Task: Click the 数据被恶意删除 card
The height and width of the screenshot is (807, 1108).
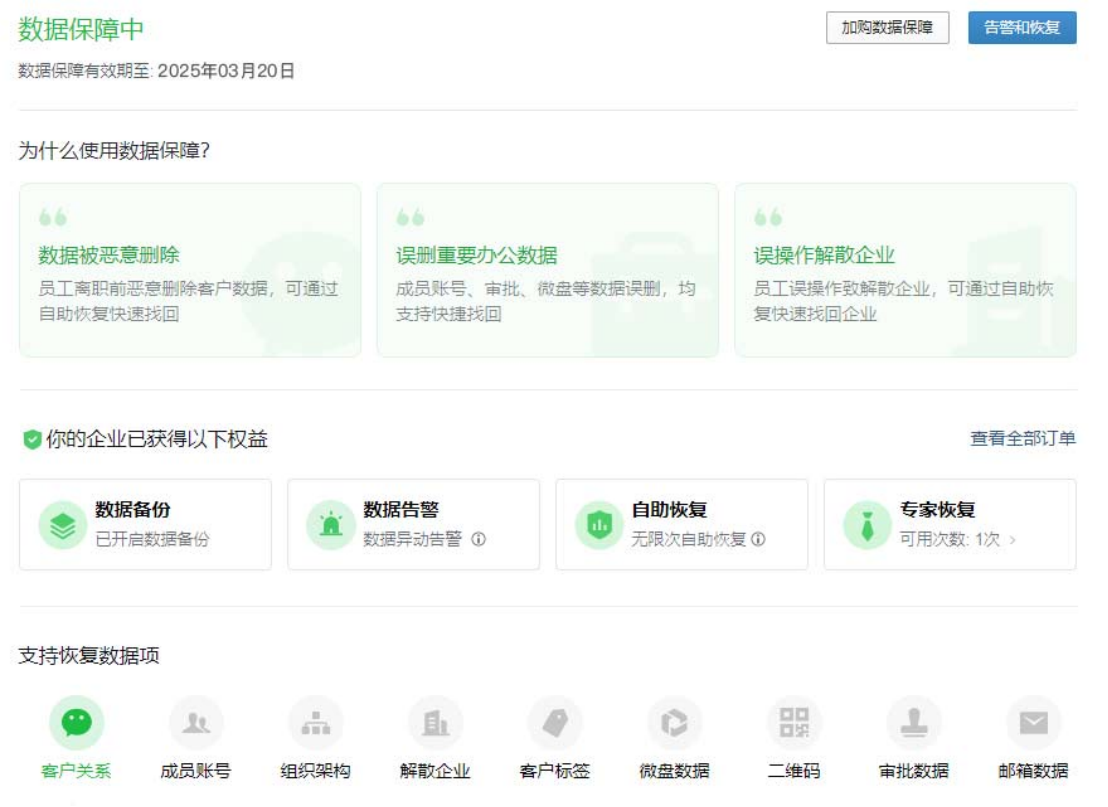Action: 190,270
